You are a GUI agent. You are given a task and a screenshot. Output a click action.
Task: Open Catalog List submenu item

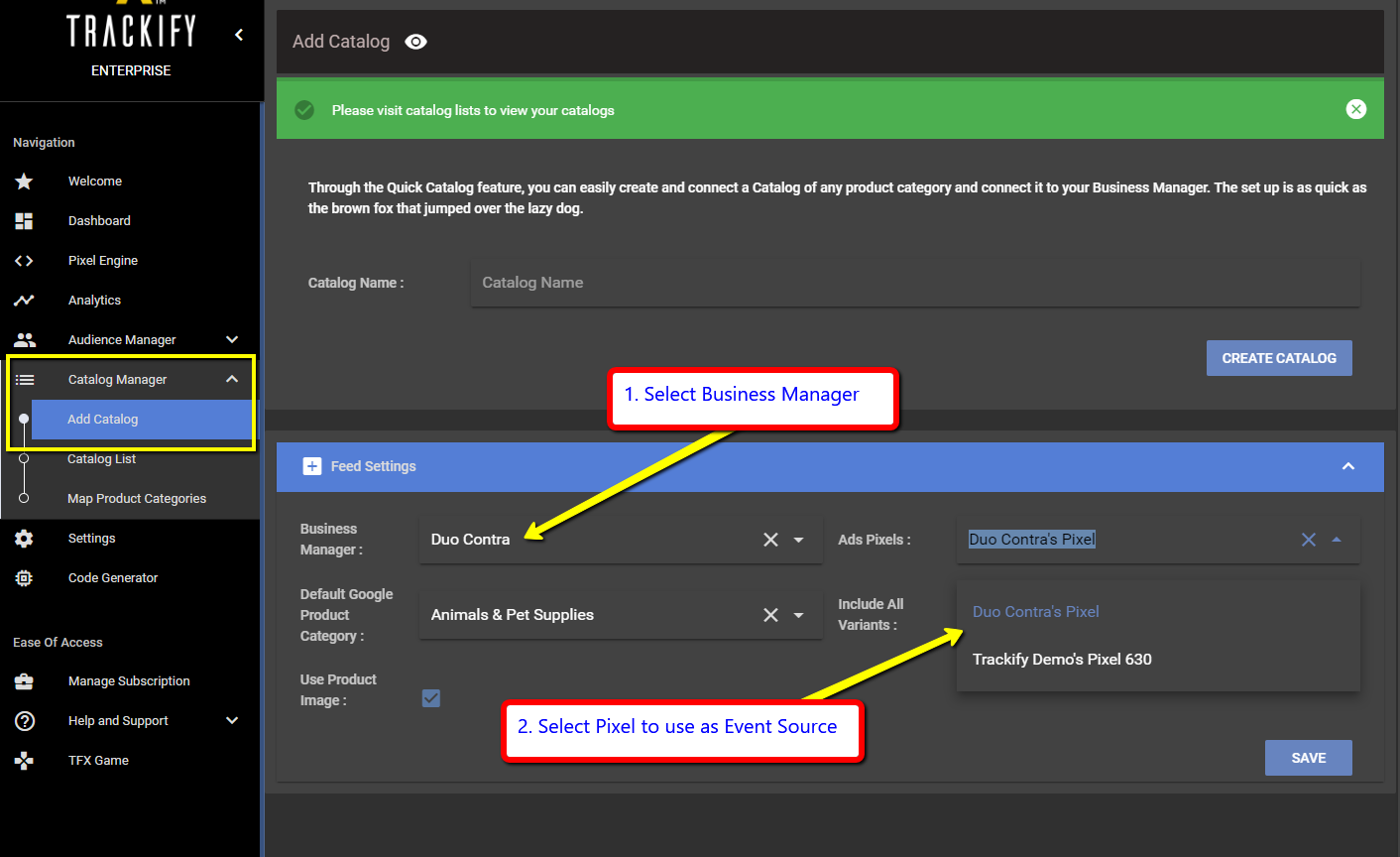[101, 459]
